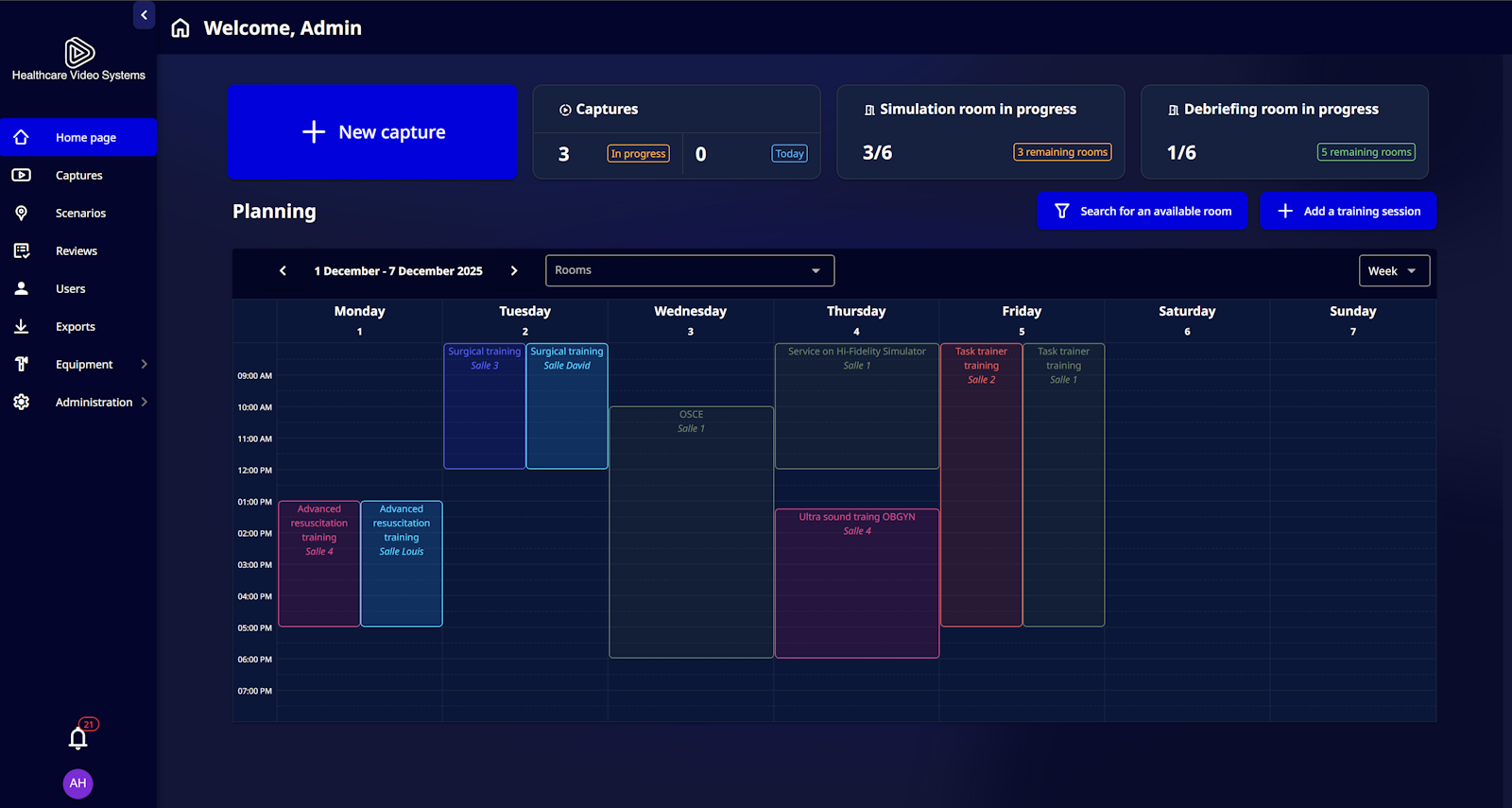Click the Captures camera icon in sidebar
The height and width of the screenshot is (808, 1512).
click(21, 175)
